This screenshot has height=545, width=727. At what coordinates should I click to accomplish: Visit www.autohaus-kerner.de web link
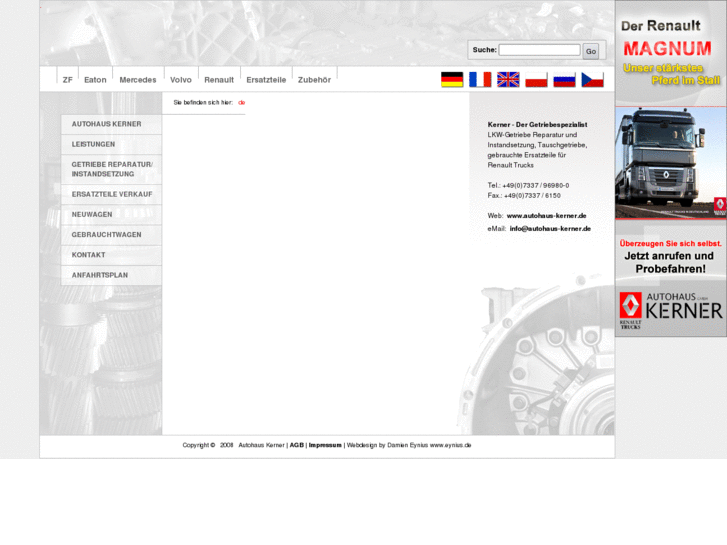click(546, 216)
